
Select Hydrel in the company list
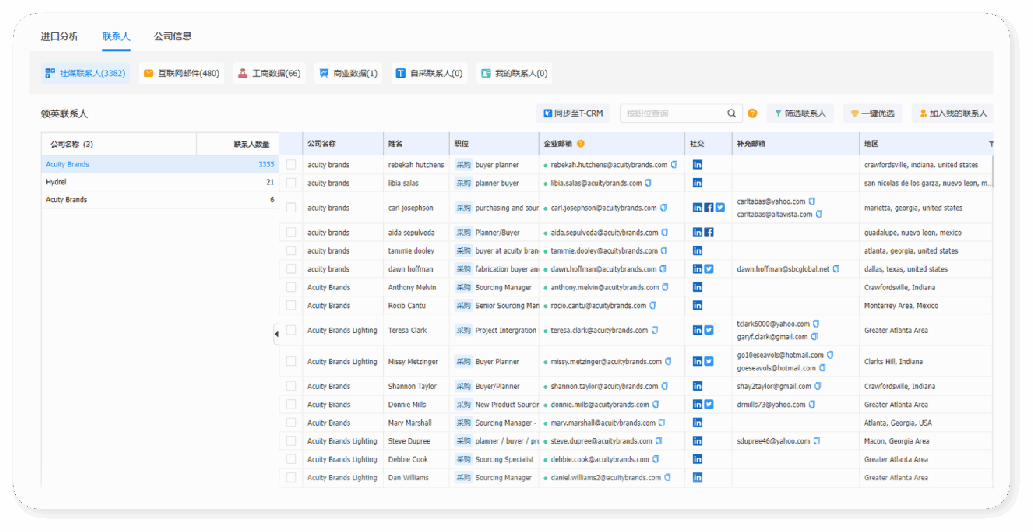tap(56, 182)
